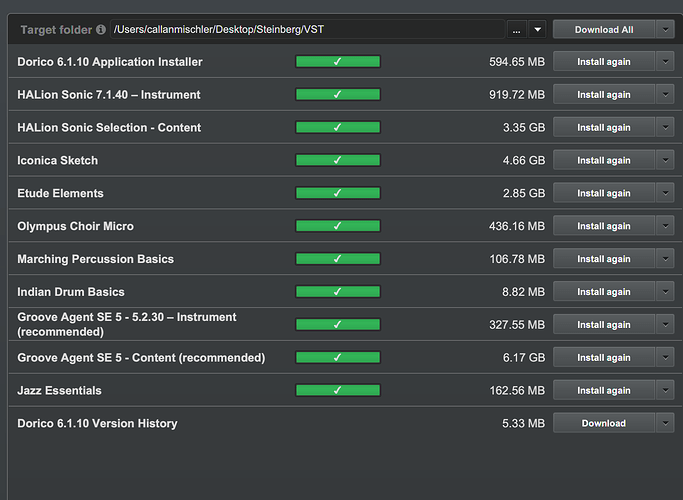Install again Groove Agent SE 5 Content
683x500 pixels.
(x=604, y=358)
